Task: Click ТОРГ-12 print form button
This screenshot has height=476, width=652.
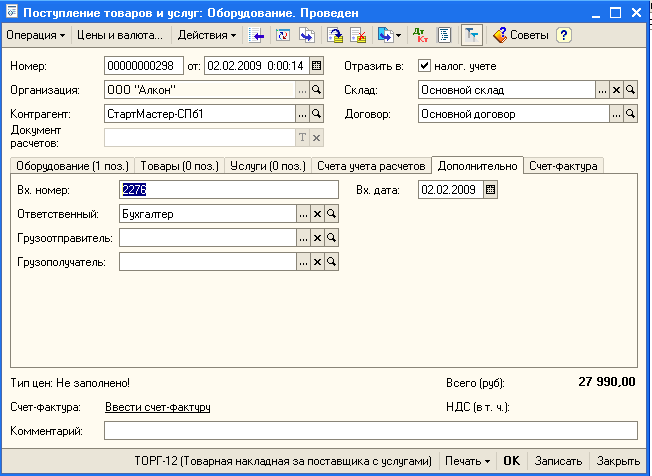Action: (x=283, y=461)
